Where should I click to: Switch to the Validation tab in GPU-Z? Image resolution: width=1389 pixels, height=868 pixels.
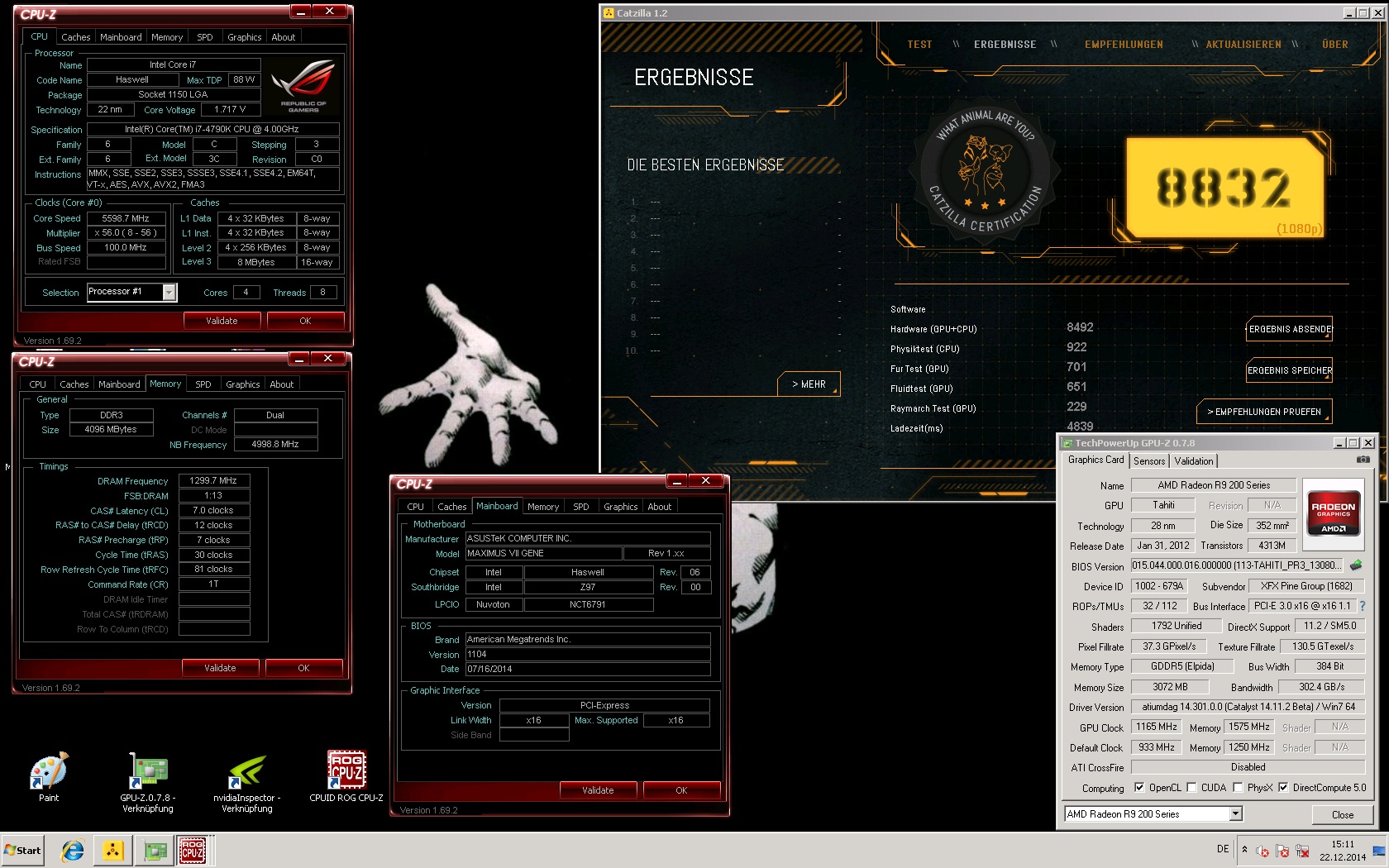[x=1194, y=461]
